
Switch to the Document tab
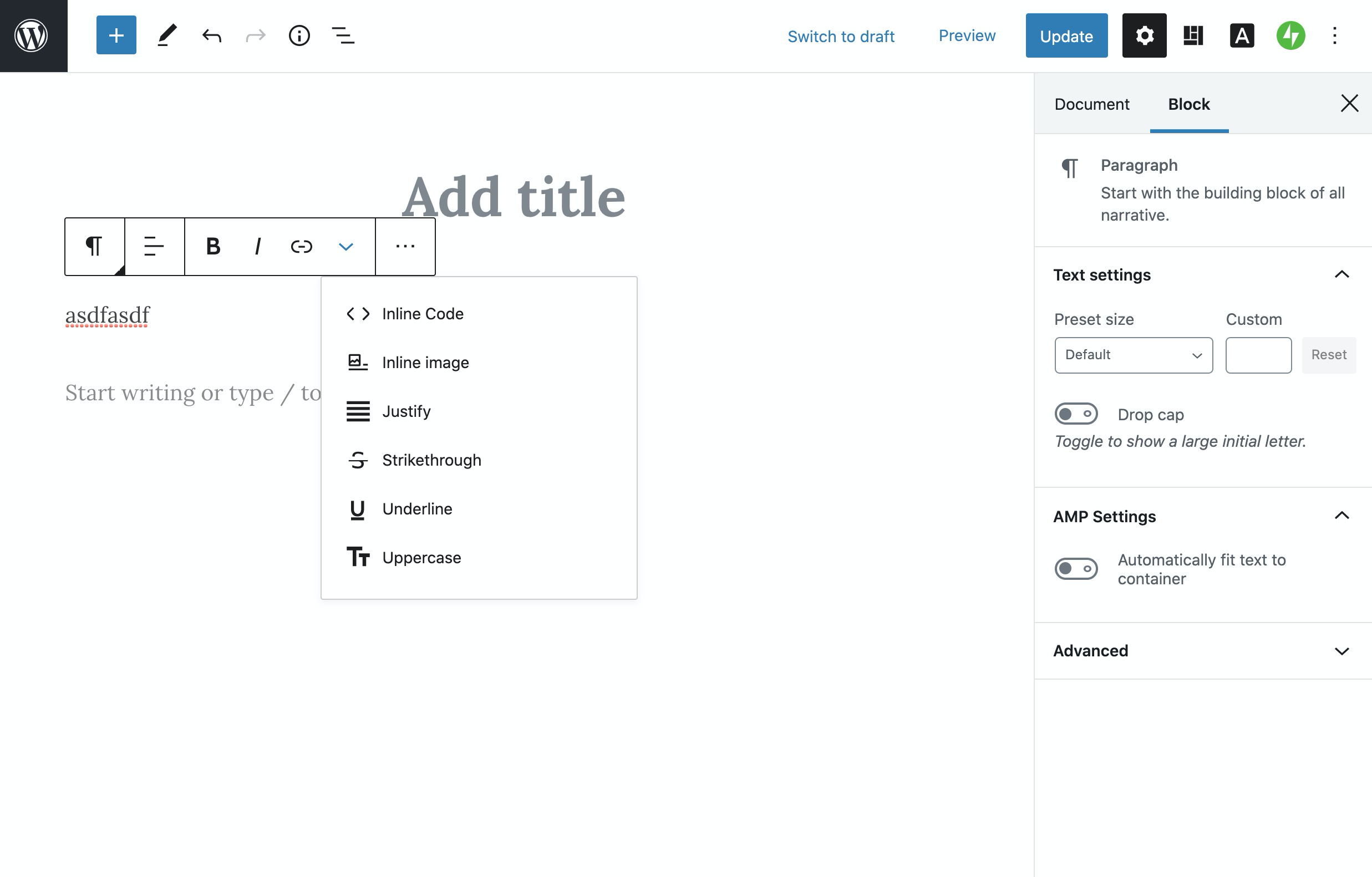click(1091, 104)
